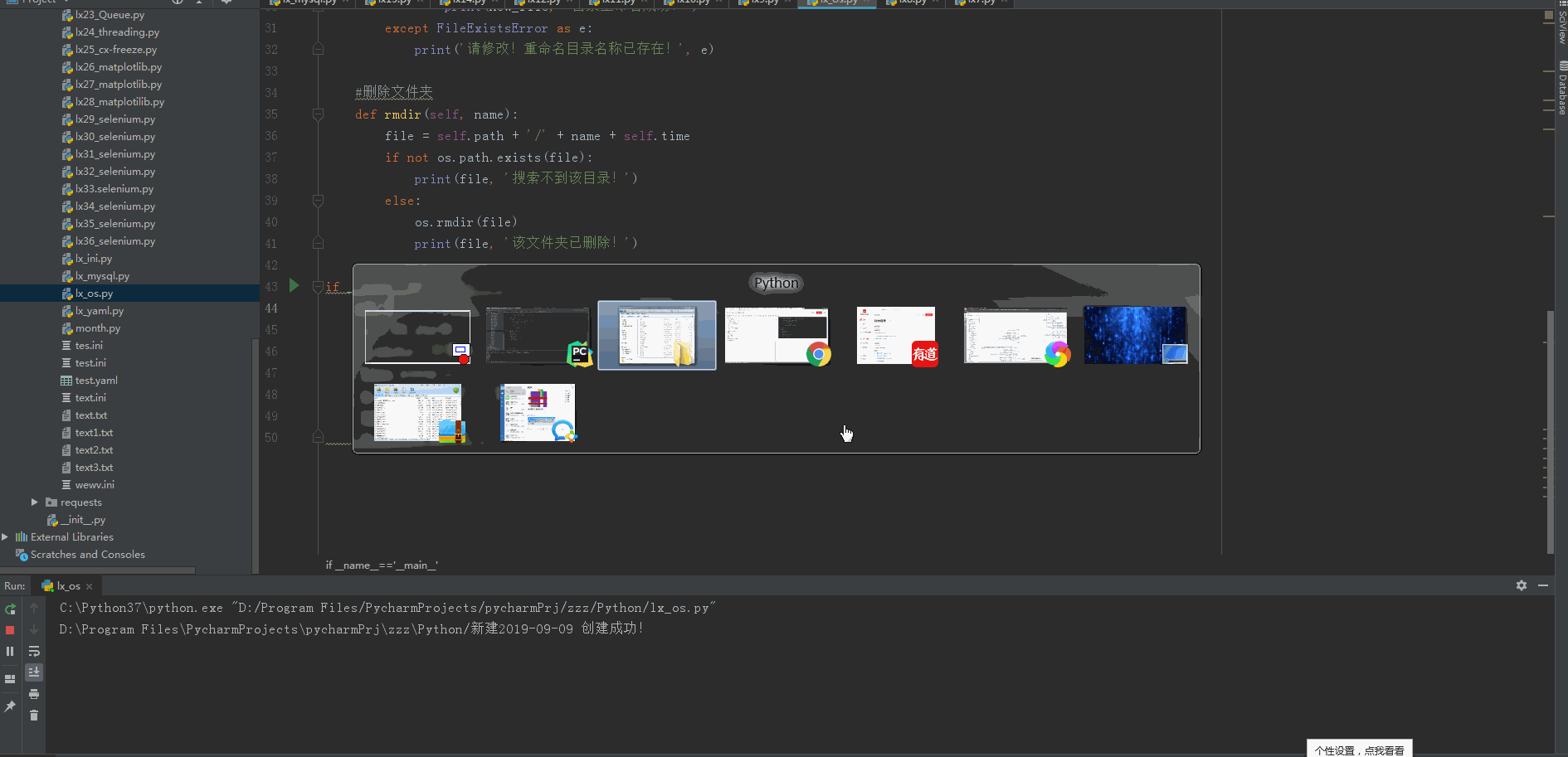The height and width of the screenshot is (757, 1568).
Task: Click the editor vertical scrollbar
Action: tap(1550, 431)
